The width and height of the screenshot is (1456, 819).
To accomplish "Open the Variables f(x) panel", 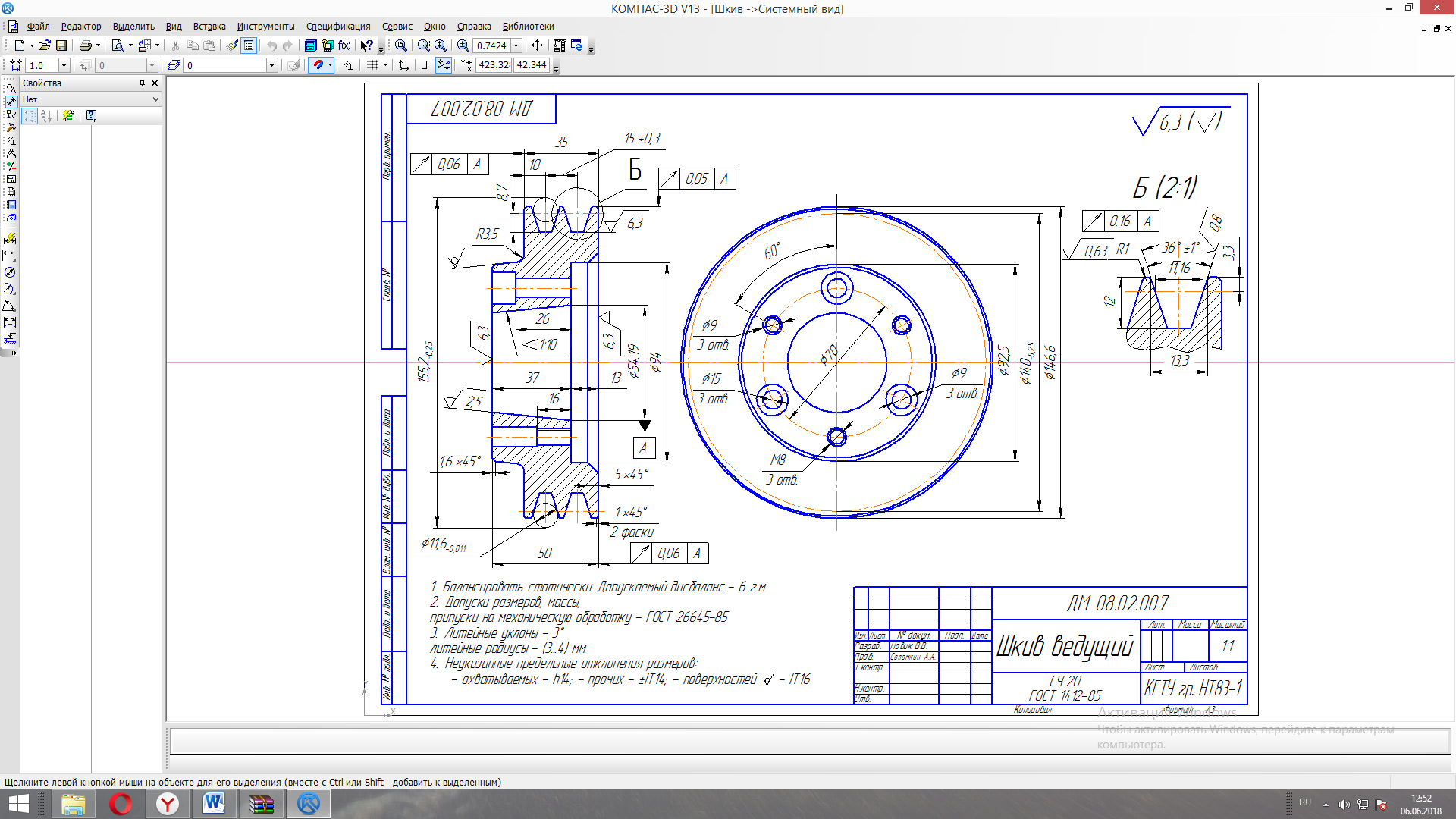I will click(x=344, y=45).
